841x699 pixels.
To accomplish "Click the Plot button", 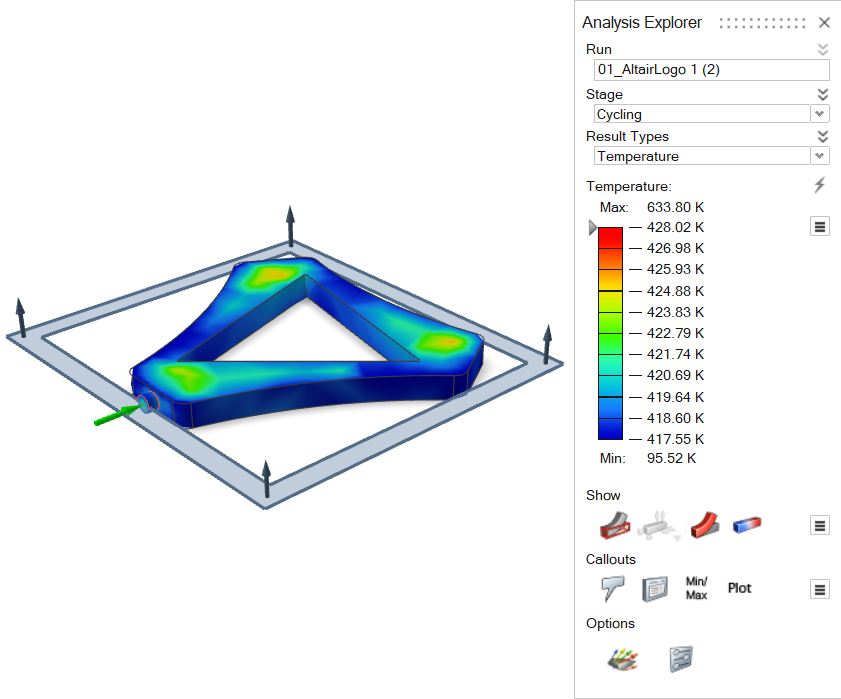I will coord(739,588).
